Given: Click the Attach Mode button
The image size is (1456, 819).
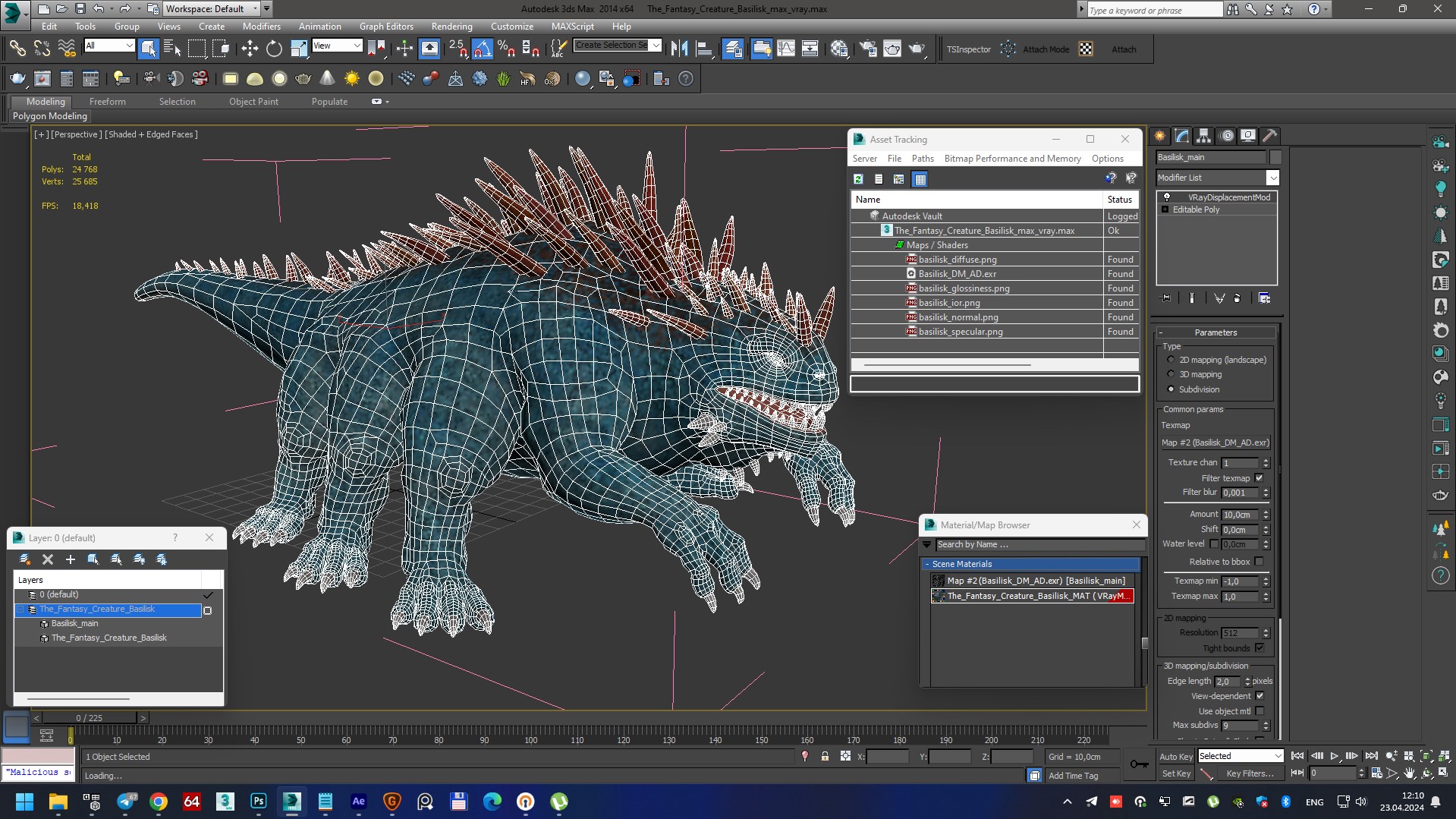Looking at the screenshot, I should [x=1046, y=49].
